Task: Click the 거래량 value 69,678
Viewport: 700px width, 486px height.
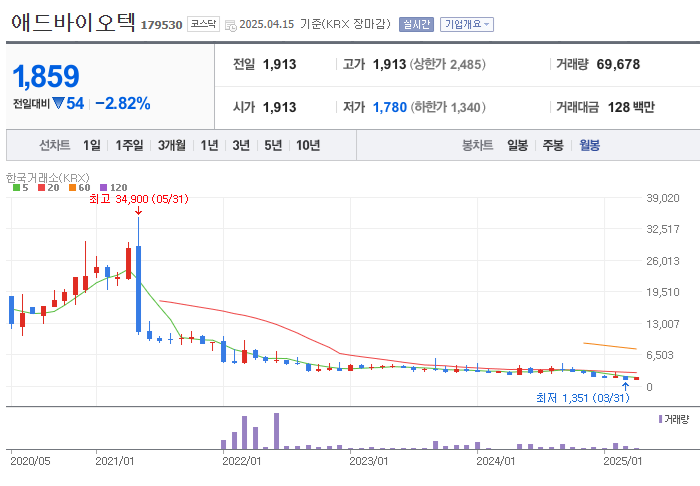Action: 618,64
